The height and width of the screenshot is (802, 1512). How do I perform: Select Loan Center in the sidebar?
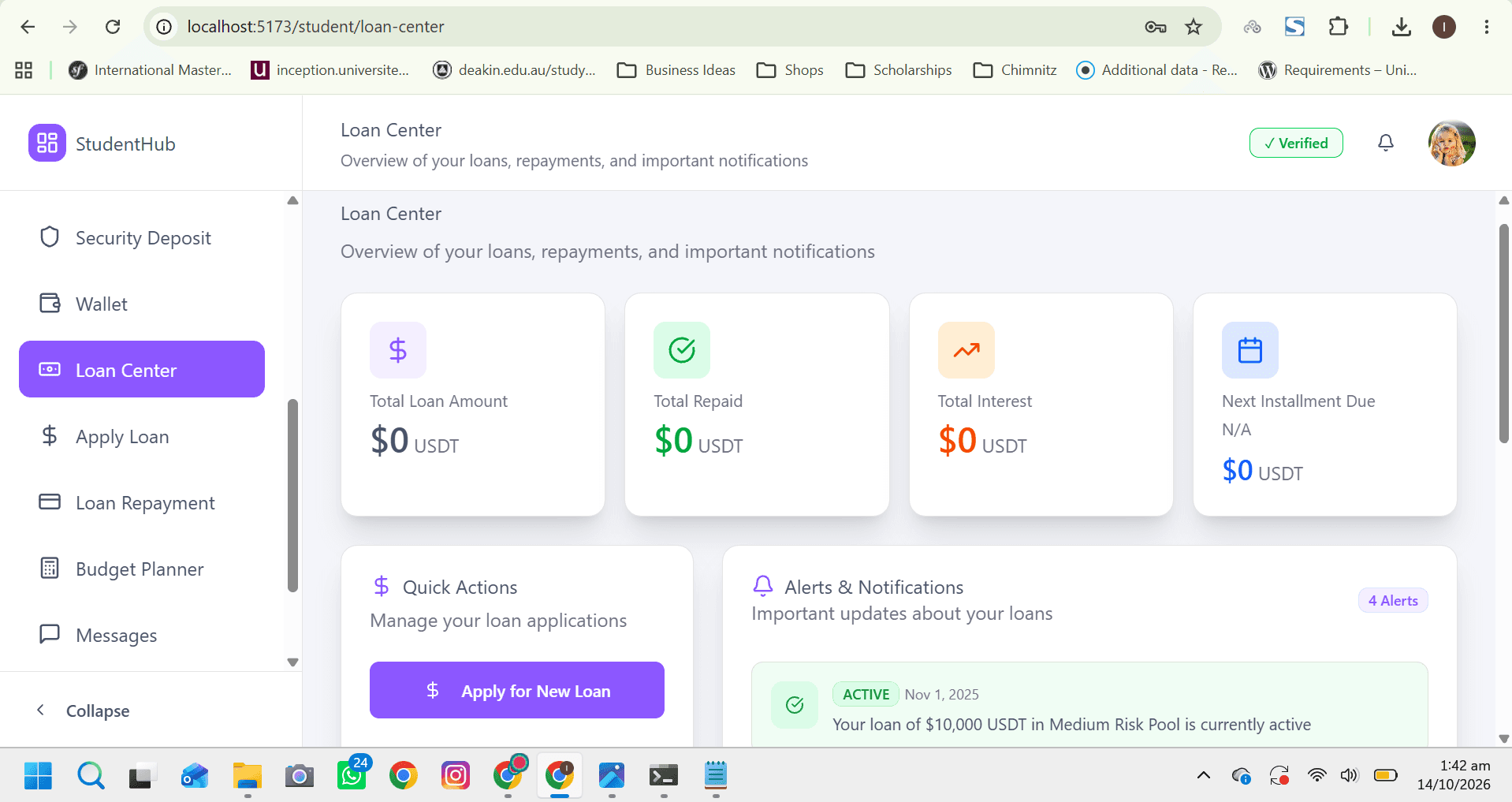tap(142, 369)
